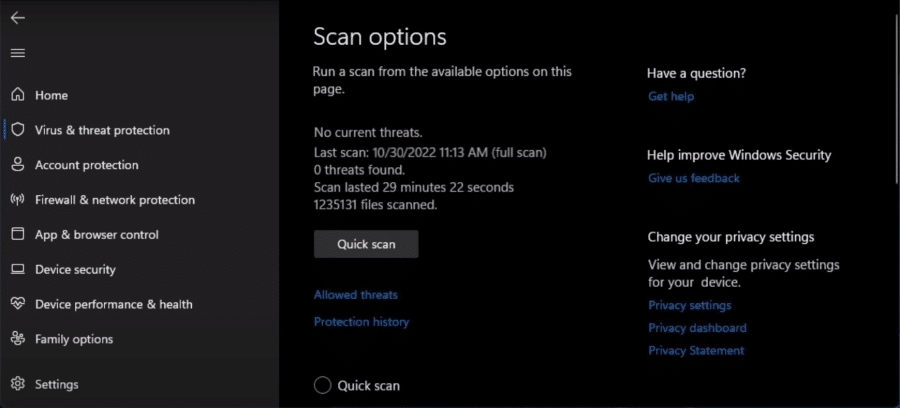The width and height of the screenshot is (900, 408).
Task: Click the Device performance & health heart icon
Action: [x=18, y=304]
